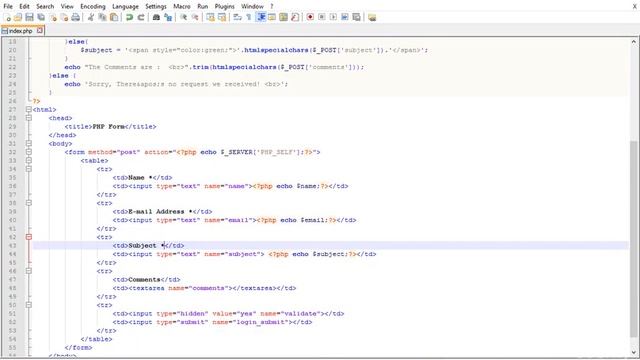
Task: Click the Paste toolbar icon
Action: tap(114, 17)
